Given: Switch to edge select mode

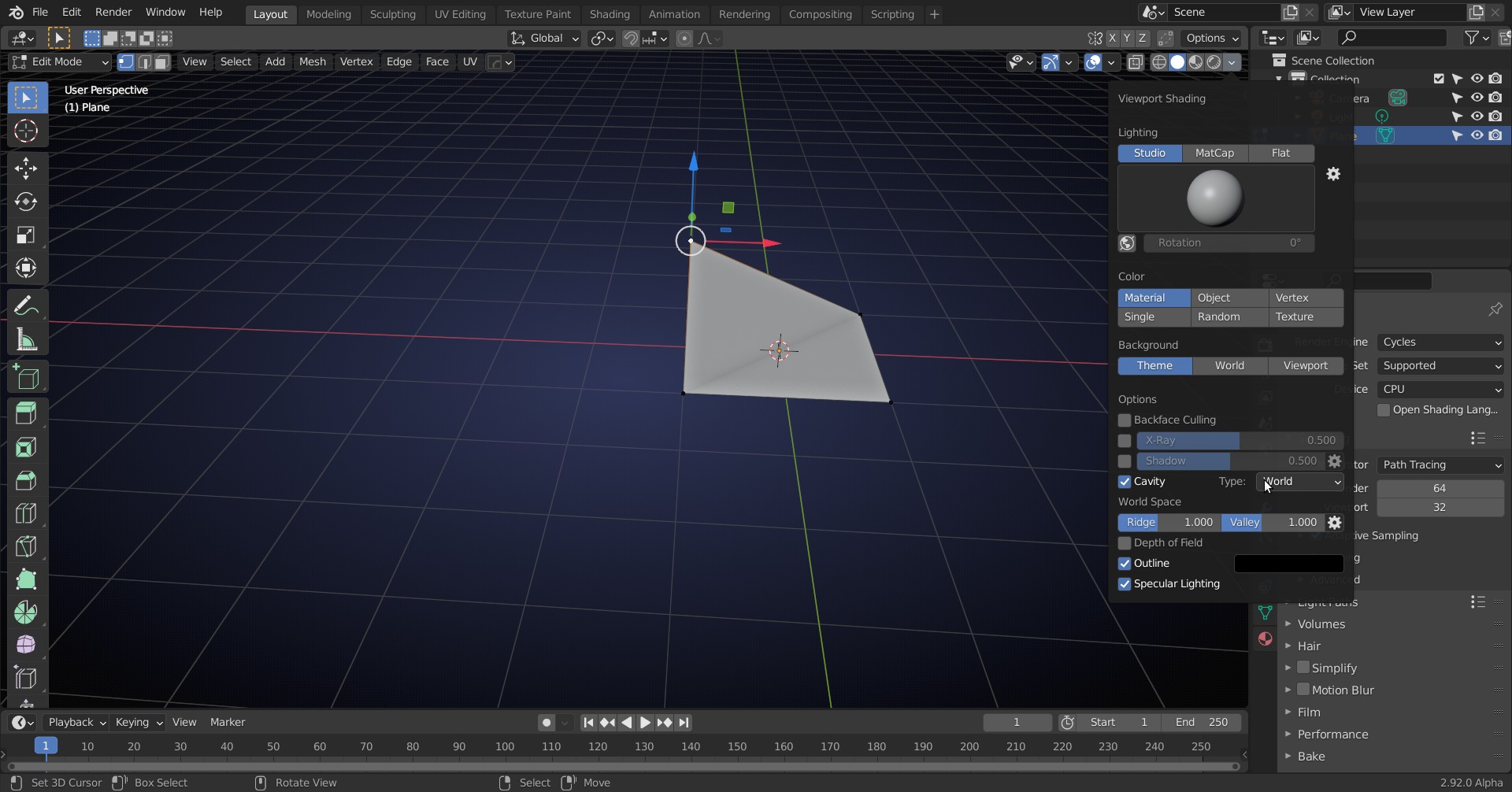Looking at the screenshot, I should click(144, 62).
